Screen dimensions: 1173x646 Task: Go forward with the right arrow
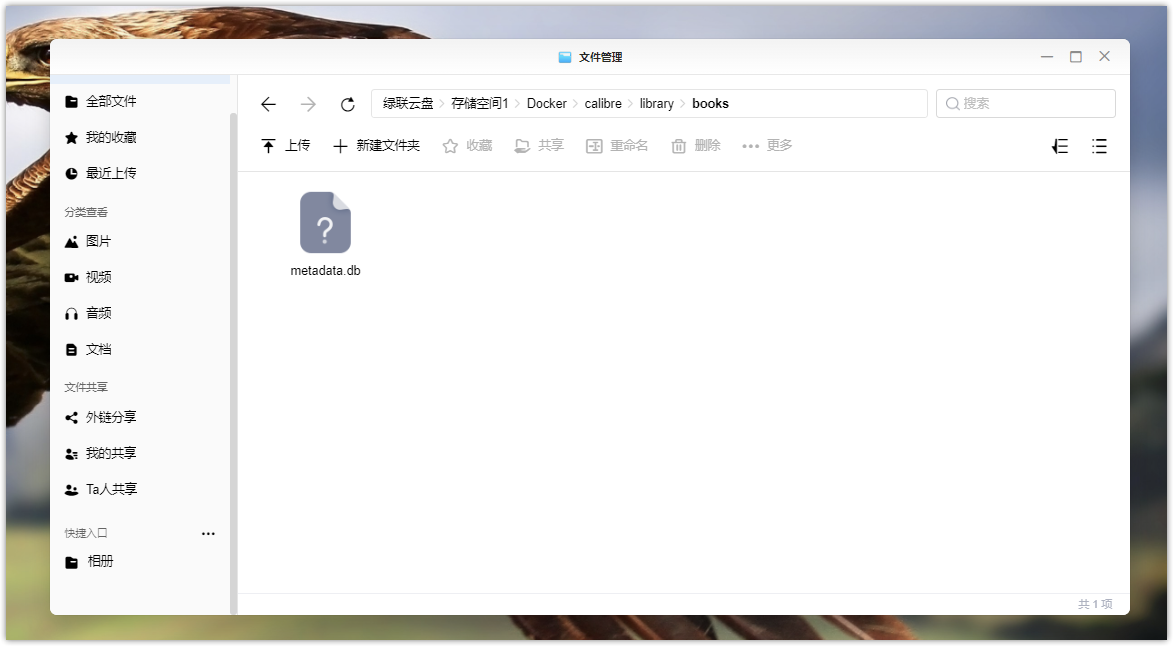point(307,104)
